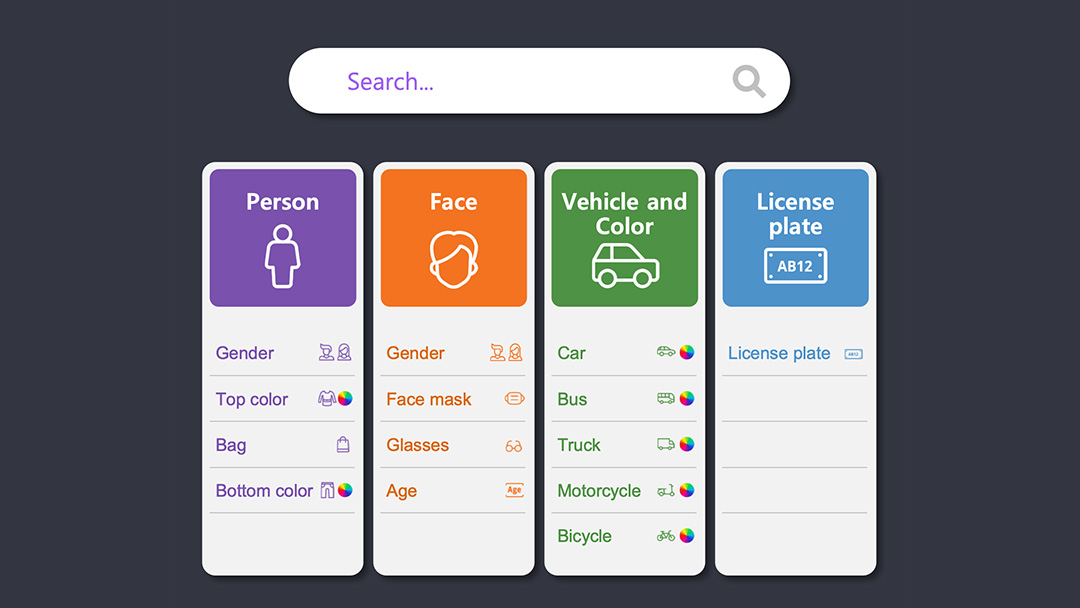Click inside the Search input field
This screenshot has width=1080, height=608.
pos(500,81)
